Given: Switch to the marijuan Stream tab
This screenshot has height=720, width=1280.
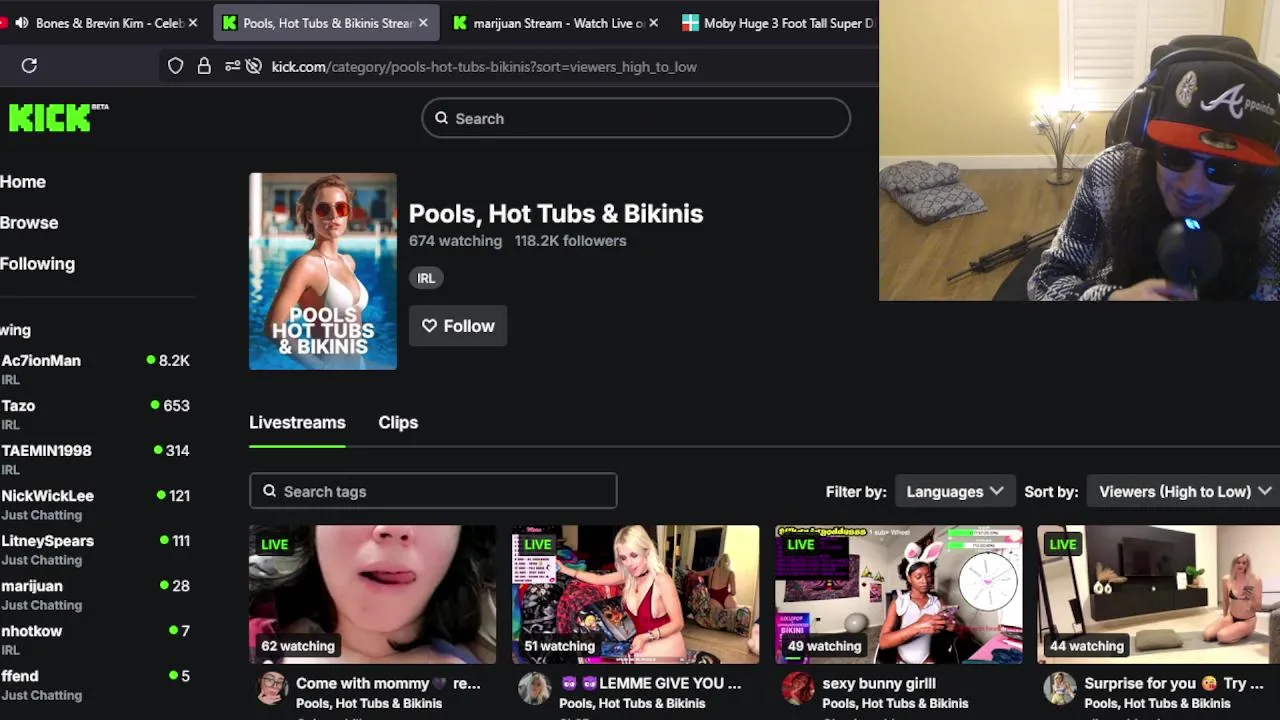Looking at the screenshot, I should click(556, 23).
